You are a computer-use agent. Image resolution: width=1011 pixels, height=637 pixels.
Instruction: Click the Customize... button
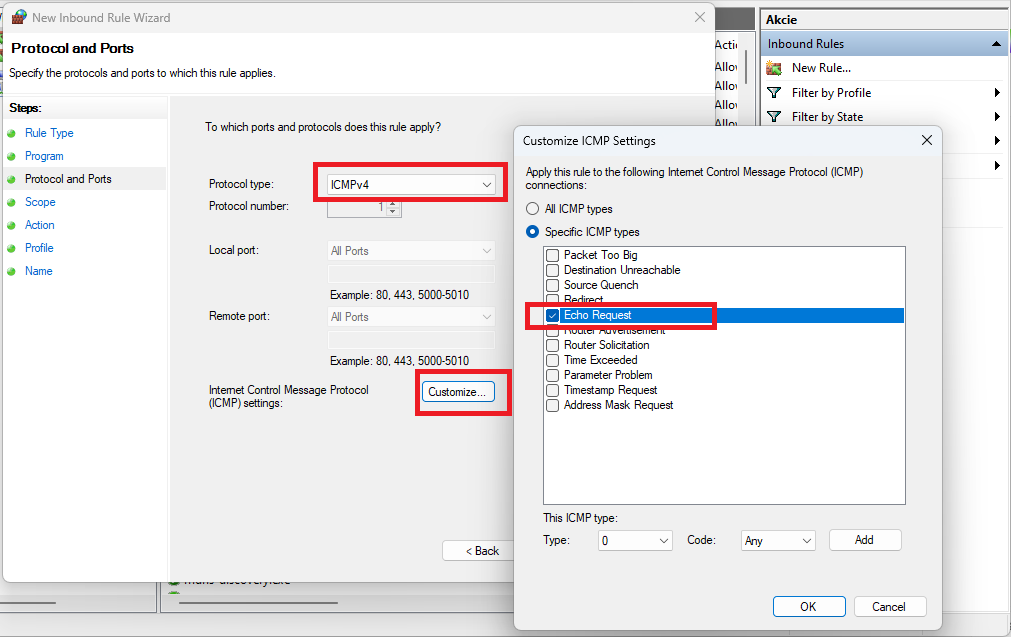(457, 392)
